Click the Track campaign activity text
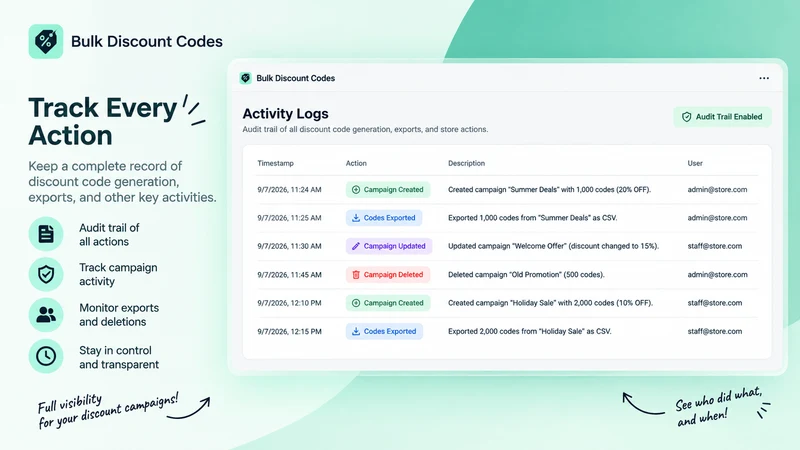Screen dimensions: 800x450 118,274
